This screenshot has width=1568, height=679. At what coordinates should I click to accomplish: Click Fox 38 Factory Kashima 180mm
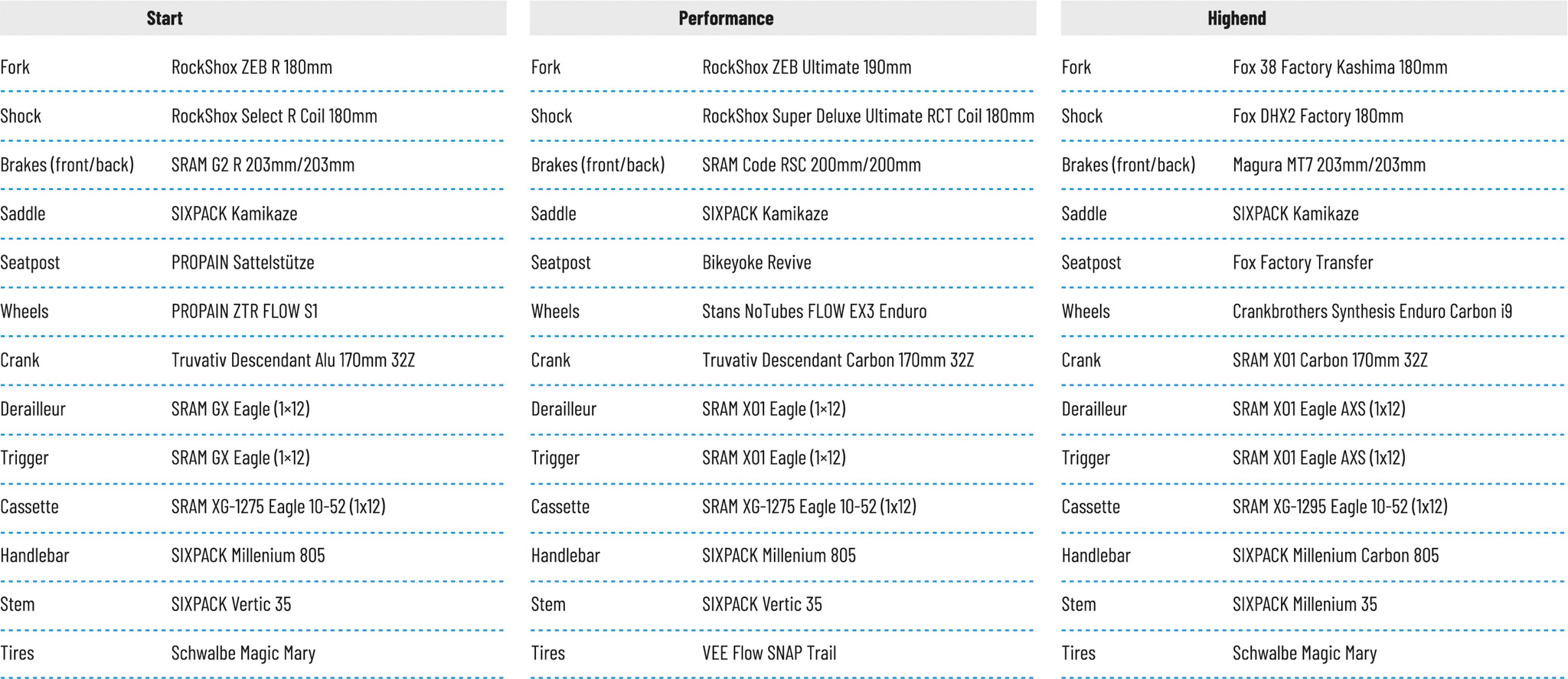point(1339,67)
